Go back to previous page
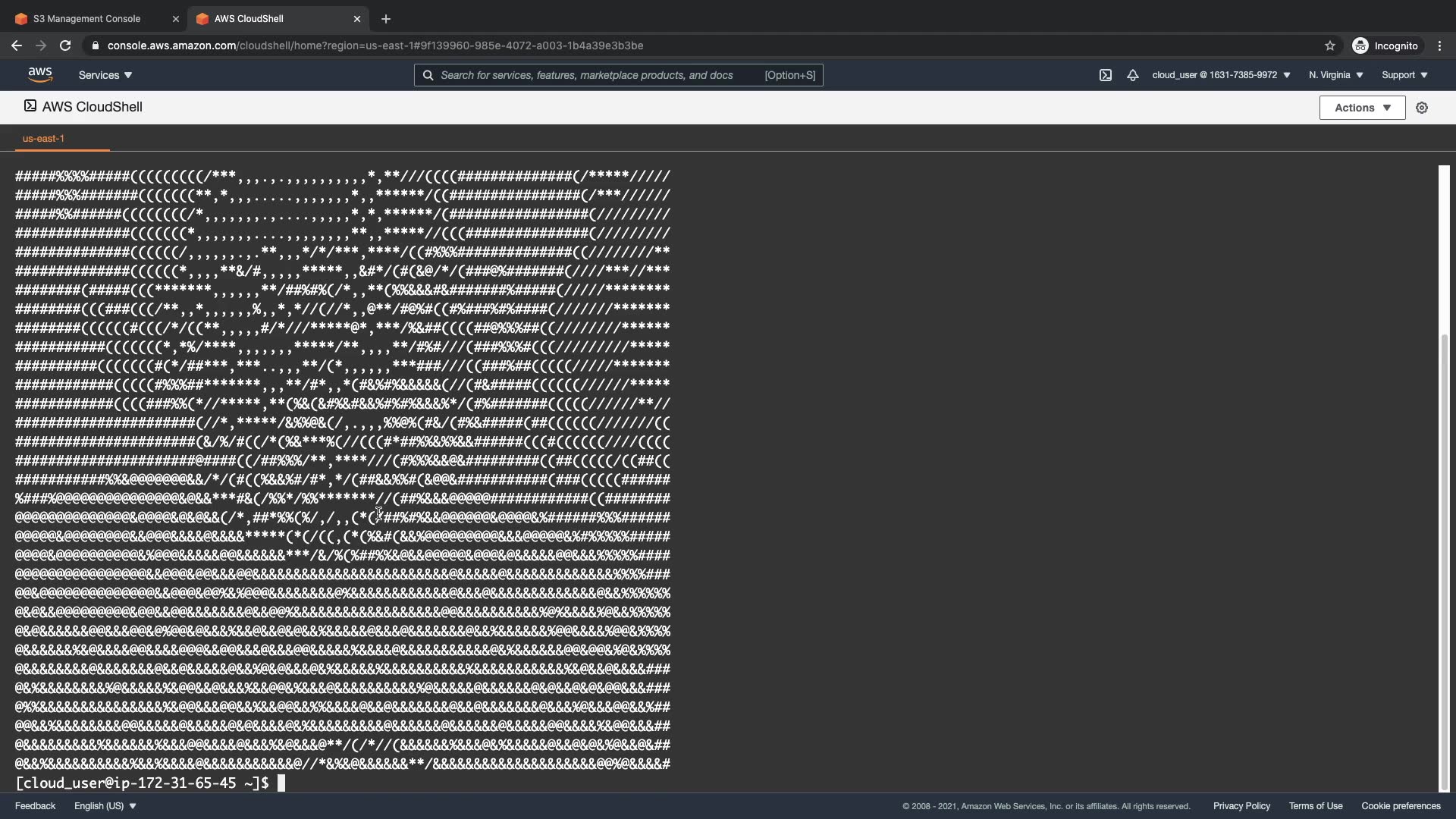 click(17, 45)
